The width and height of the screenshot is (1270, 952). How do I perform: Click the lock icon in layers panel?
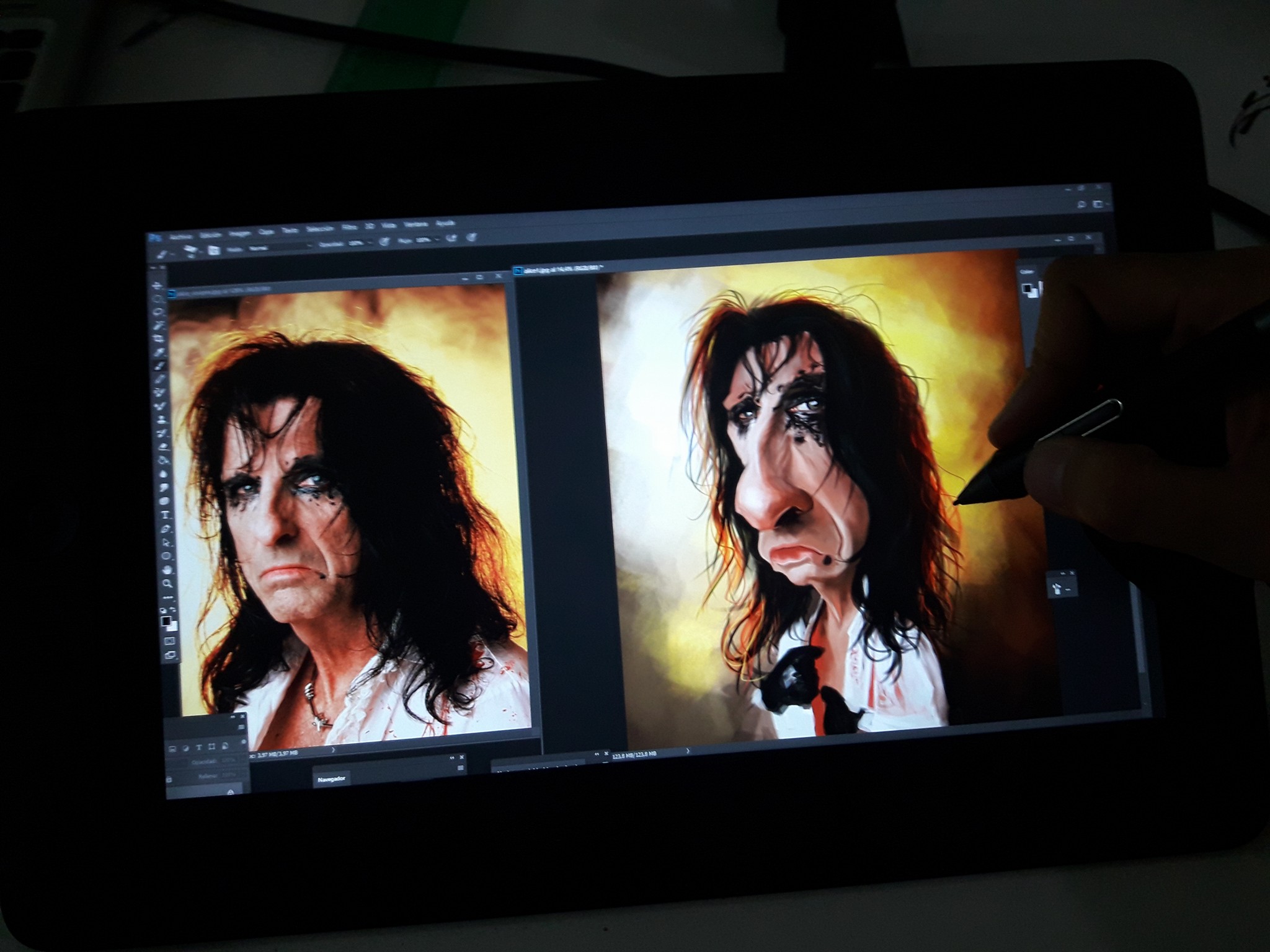coord(169,780)
